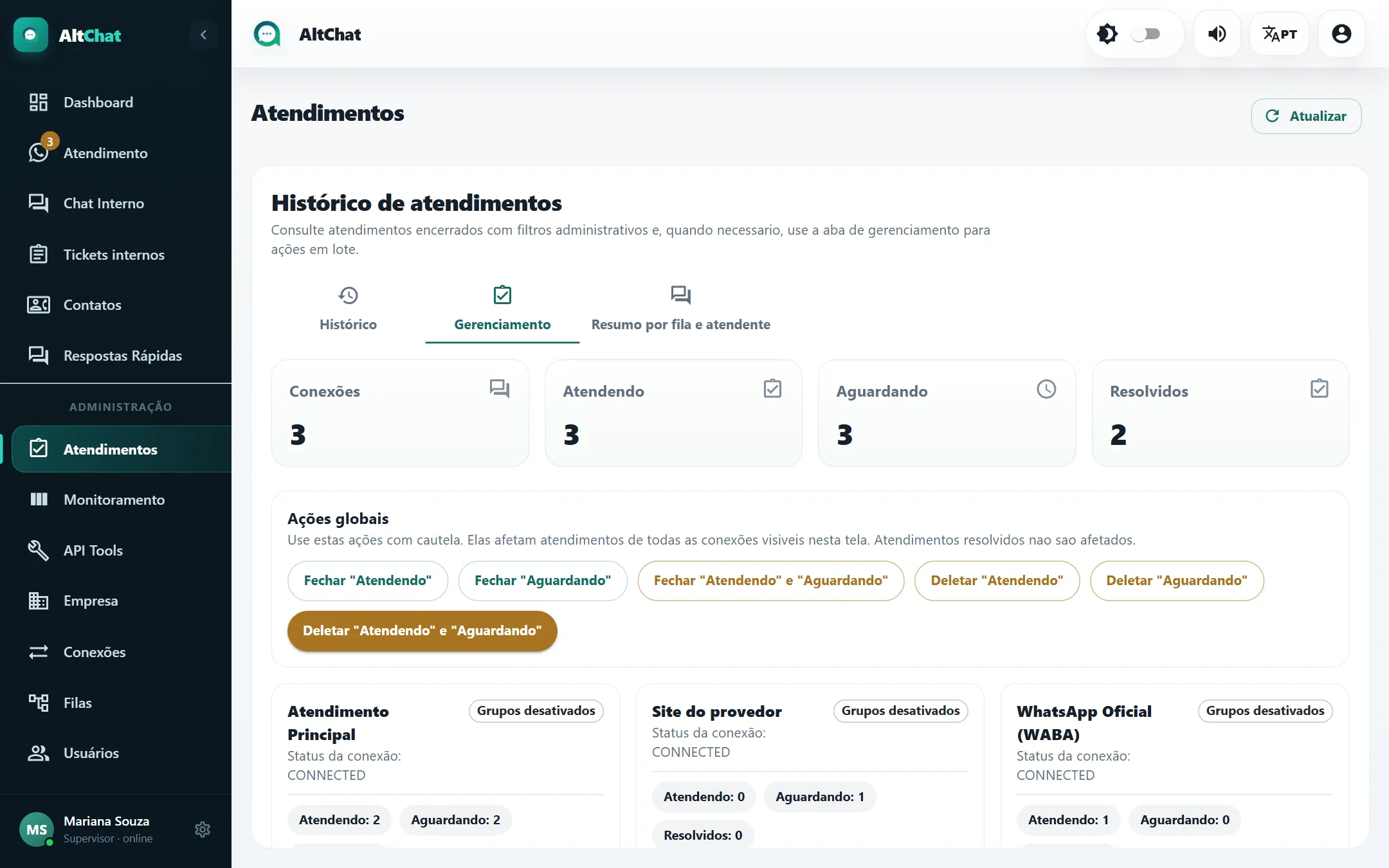1389x868 pixels.
Task: Open the Contatos page
Action: point(116,305)
